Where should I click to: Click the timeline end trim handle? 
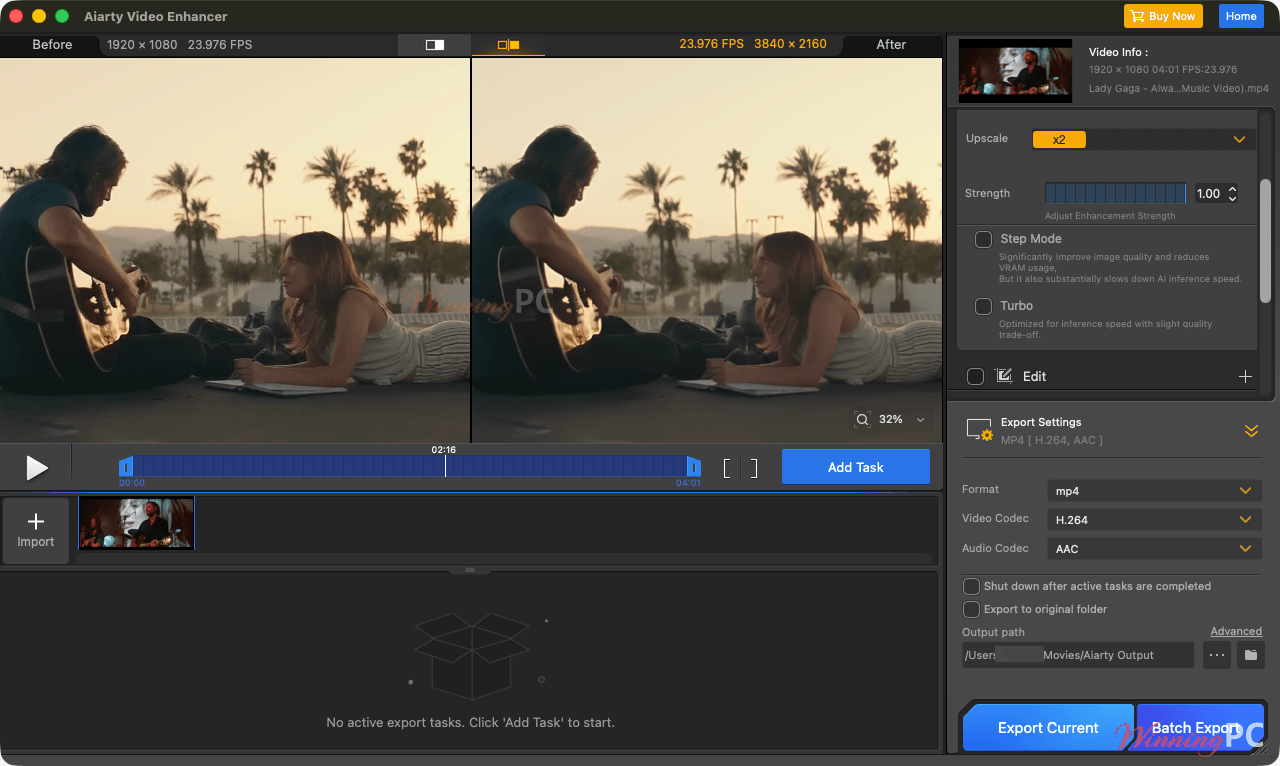[x=693, y=467]
